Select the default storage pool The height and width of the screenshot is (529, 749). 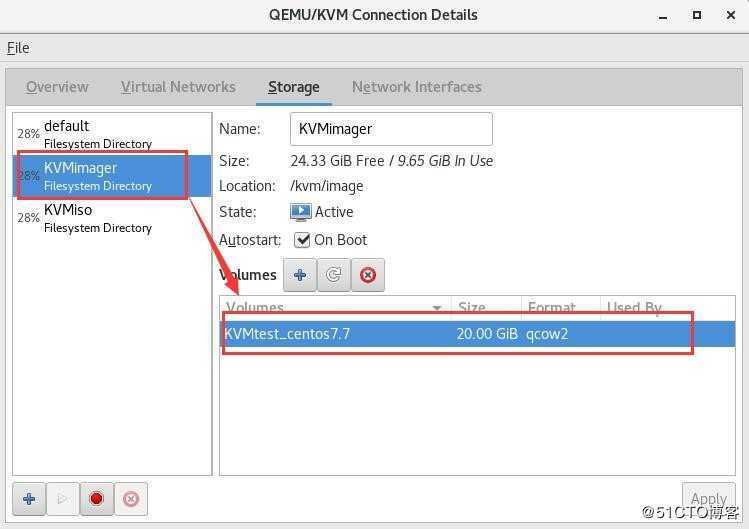pos(112,134)
